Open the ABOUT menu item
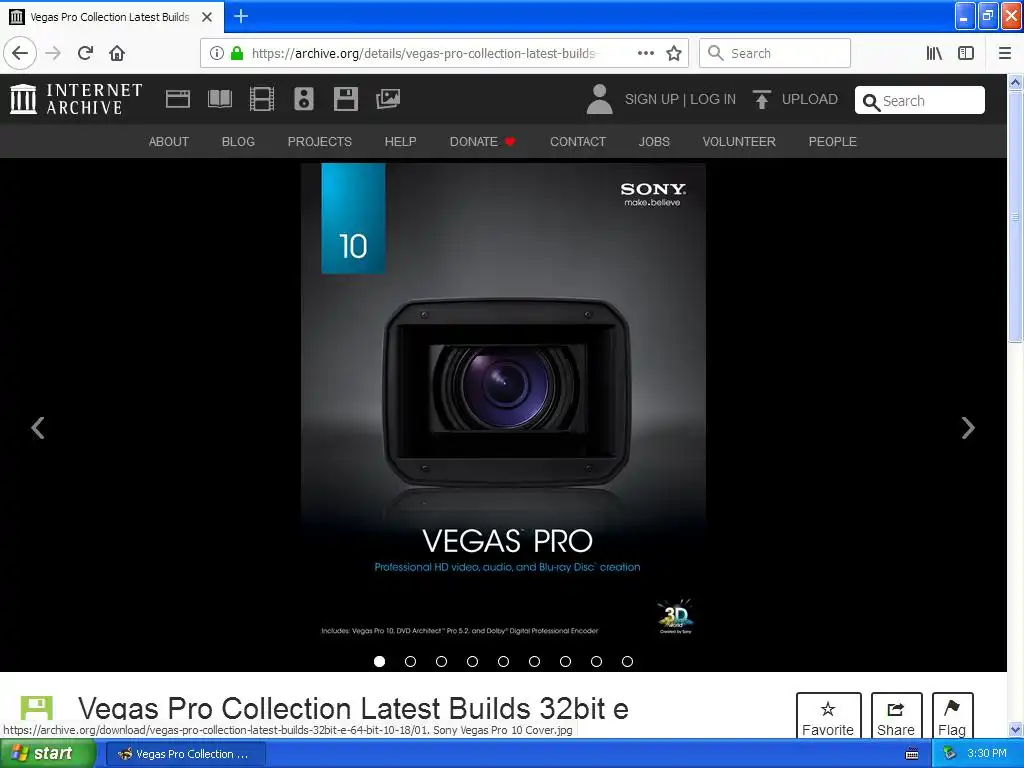 (x=168, y=142)
